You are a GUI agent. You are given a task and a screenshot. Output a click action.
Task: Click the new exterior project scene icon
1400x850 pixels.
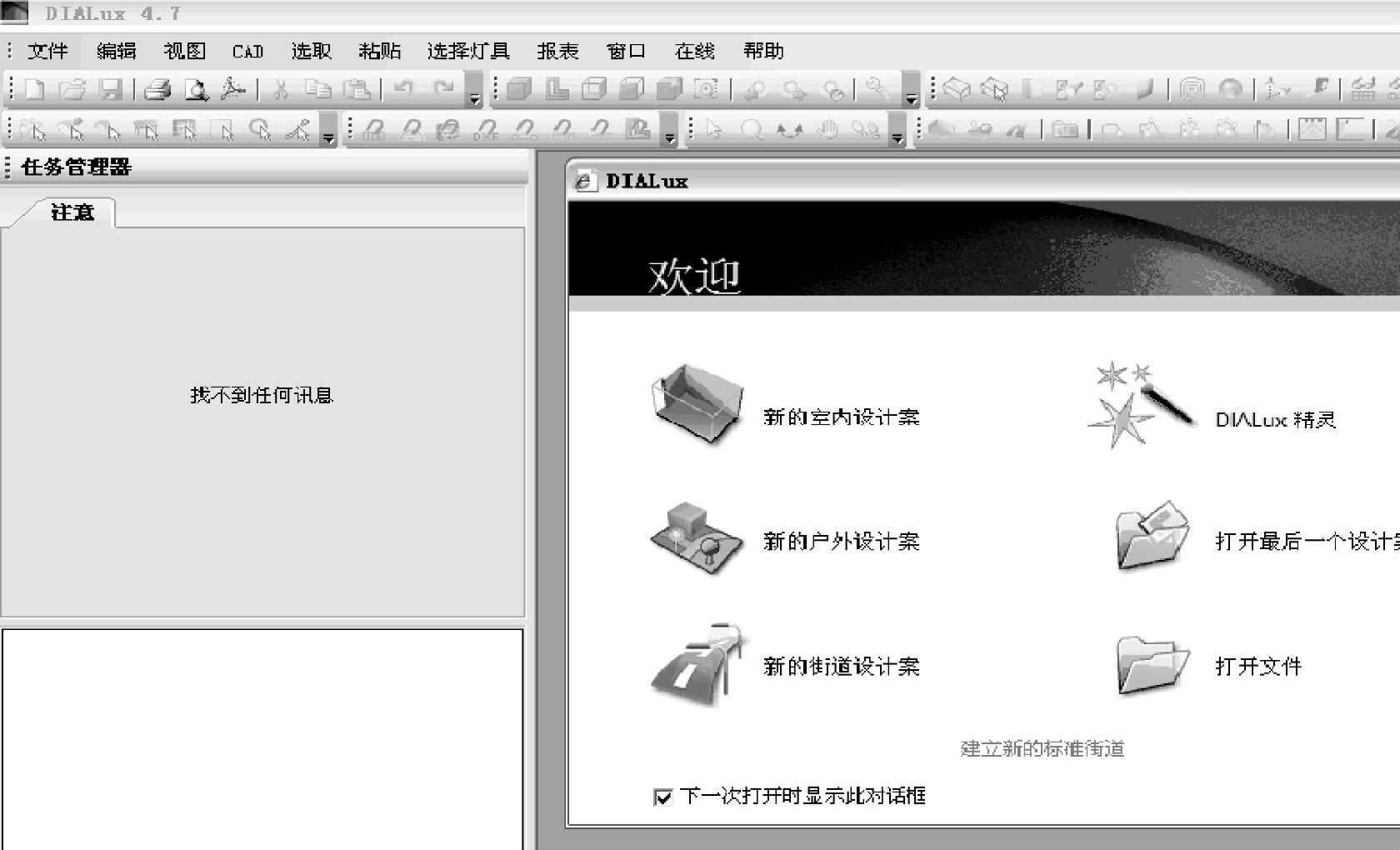[x=697, y=537]
